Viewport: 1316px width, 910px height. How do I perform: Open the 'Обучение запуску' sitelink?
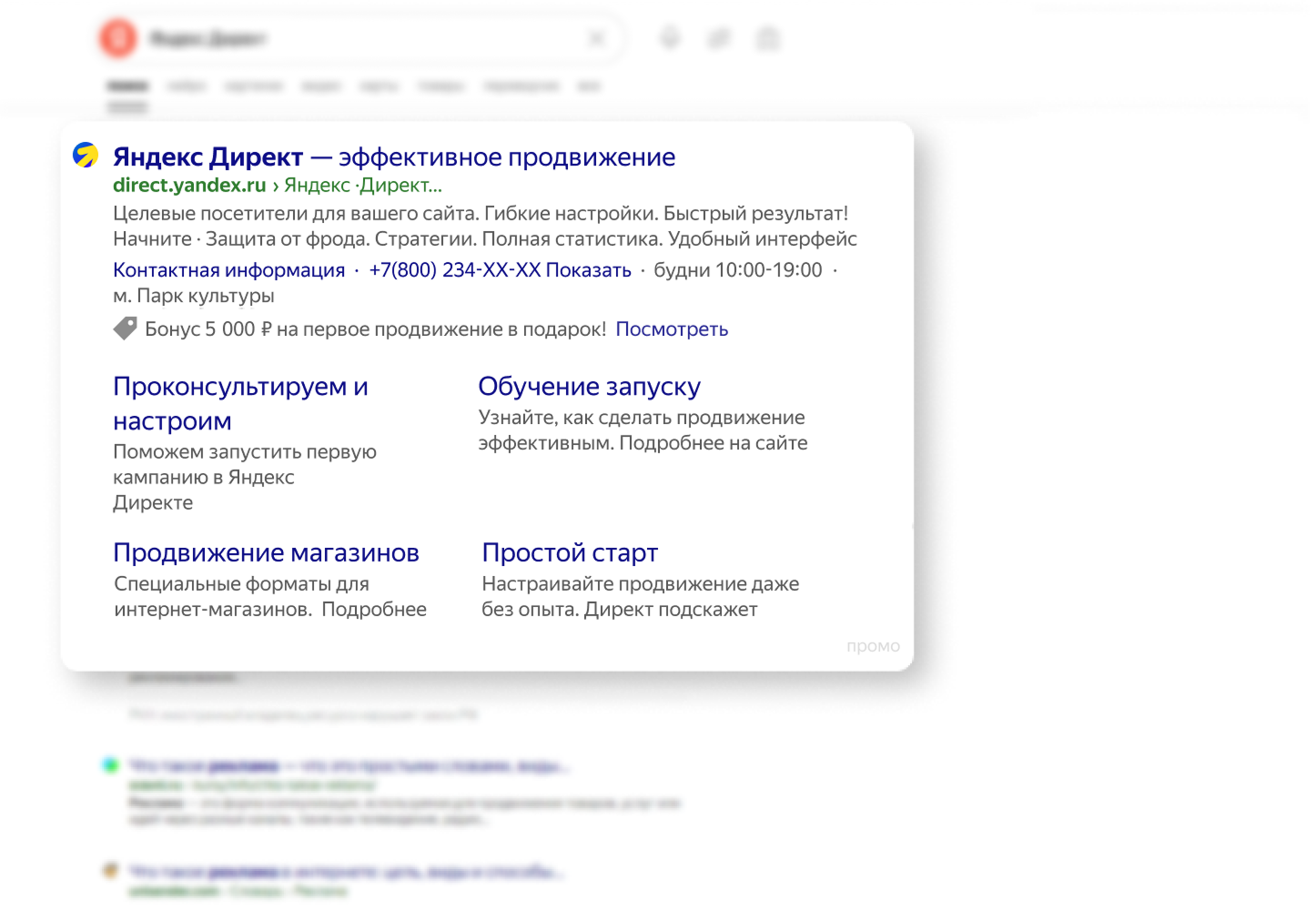coord(589,387)
